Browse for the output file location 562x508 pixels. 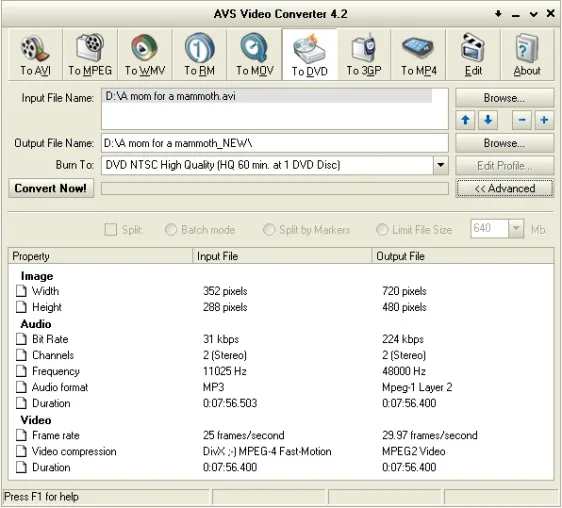point(504,143)
